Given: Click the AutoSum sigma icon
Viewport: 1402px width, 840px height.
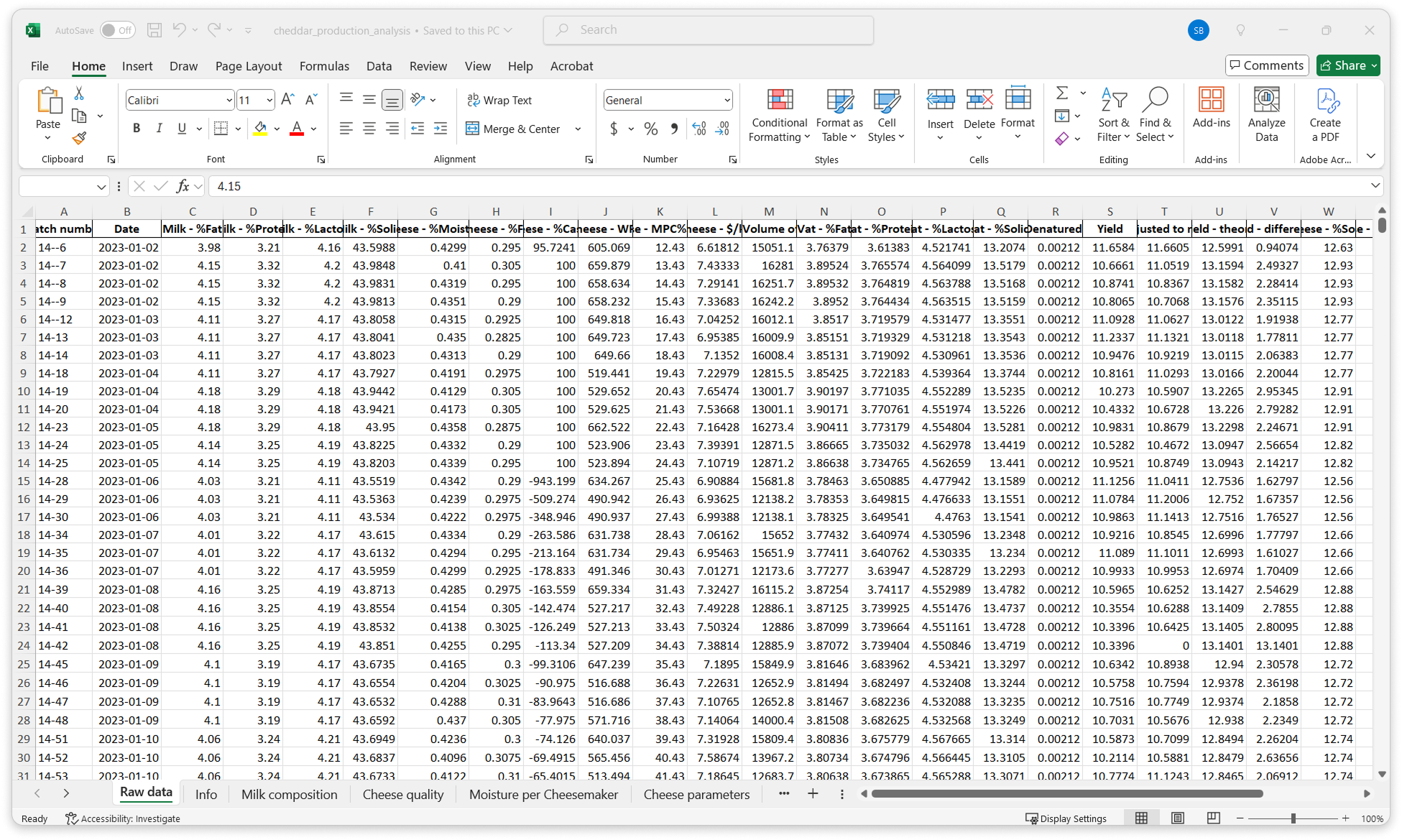Looking at the screenshot, I should tap(1061, 93).
